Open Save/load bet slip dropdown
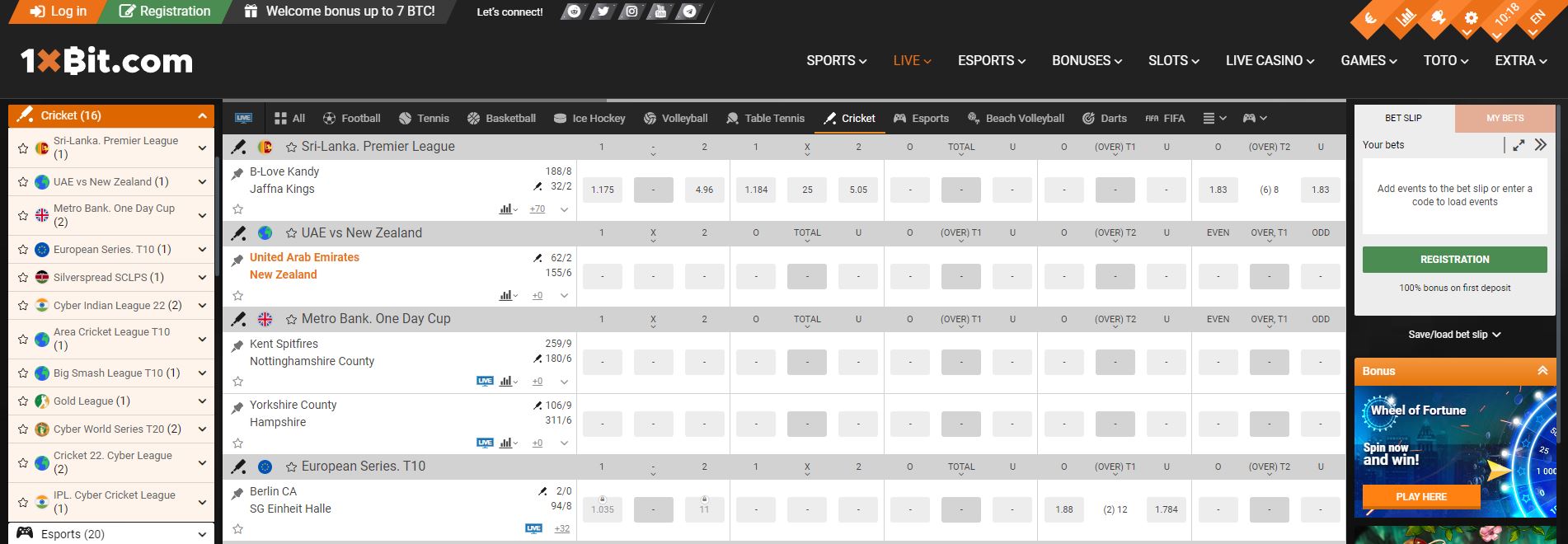 tap(1454, 335)
